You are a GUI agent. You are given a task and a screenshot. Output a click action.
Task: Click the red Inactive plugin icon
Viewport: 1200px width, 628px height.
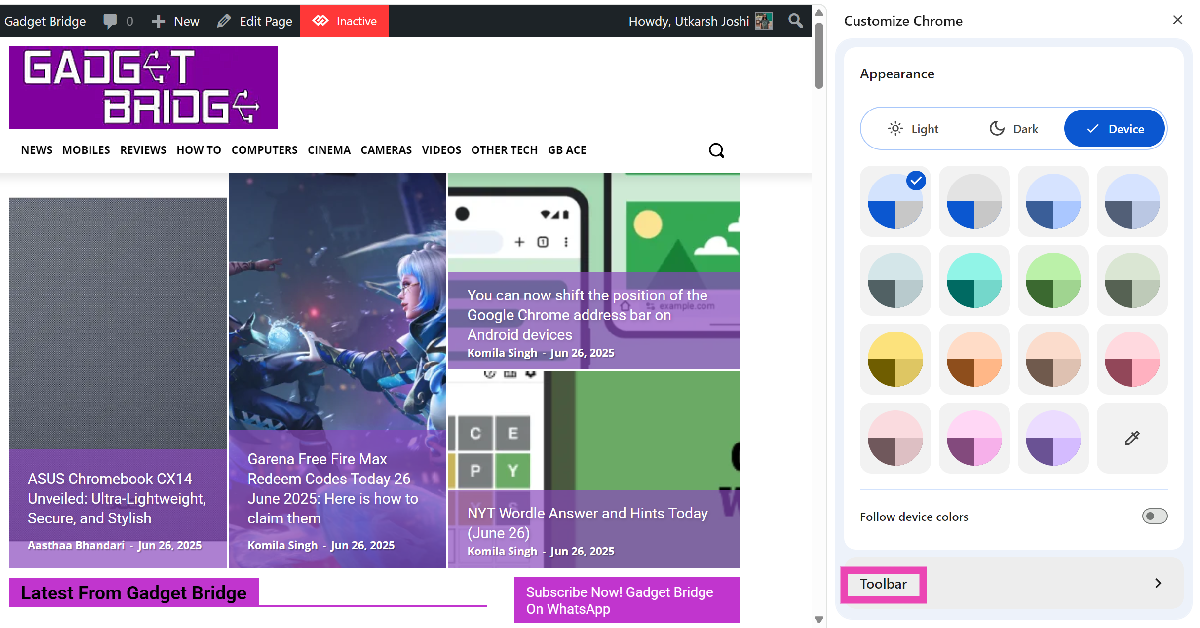pos(320,21)
